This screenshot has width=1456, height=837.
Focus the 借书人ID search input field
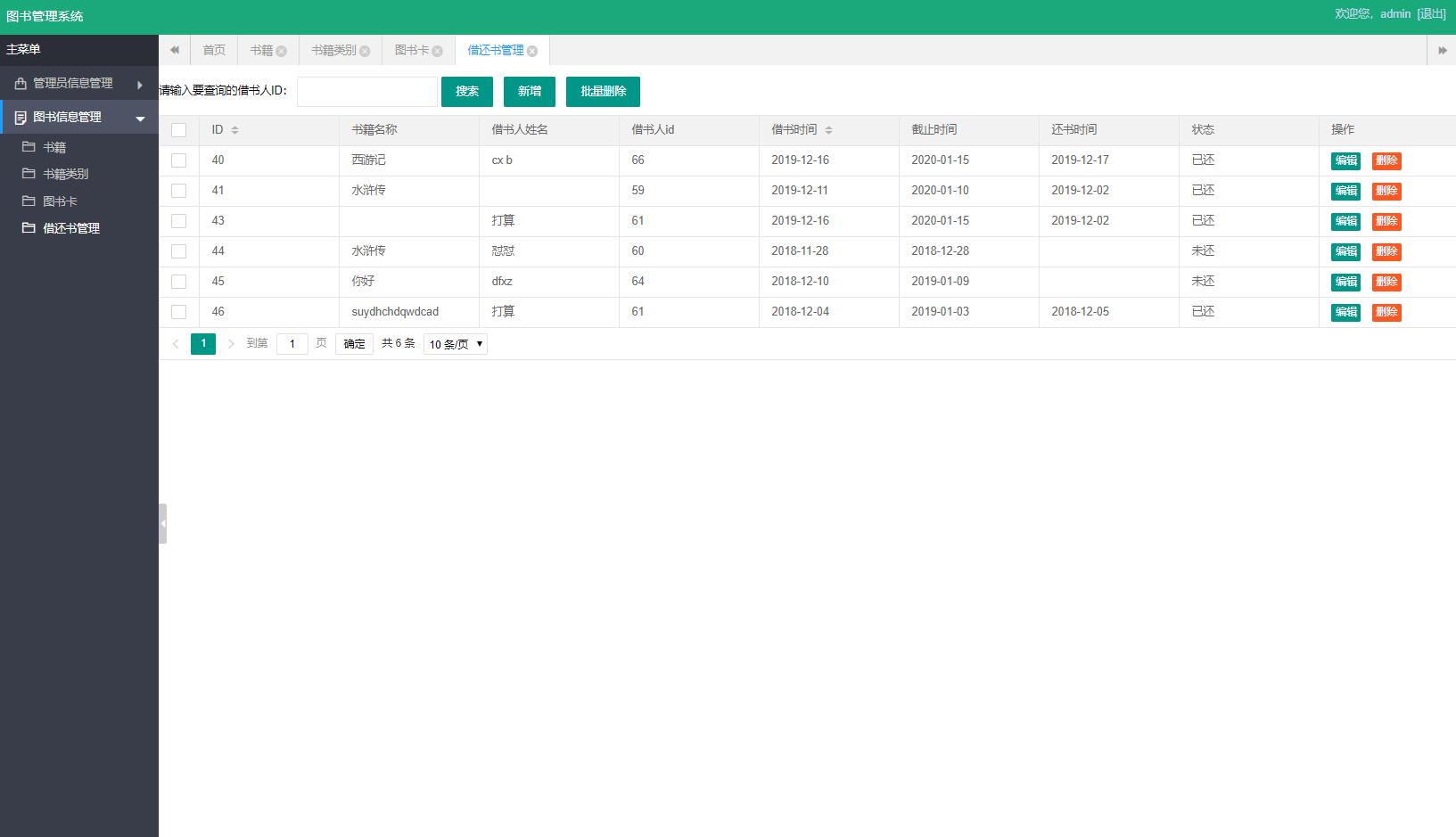(367, 92)
